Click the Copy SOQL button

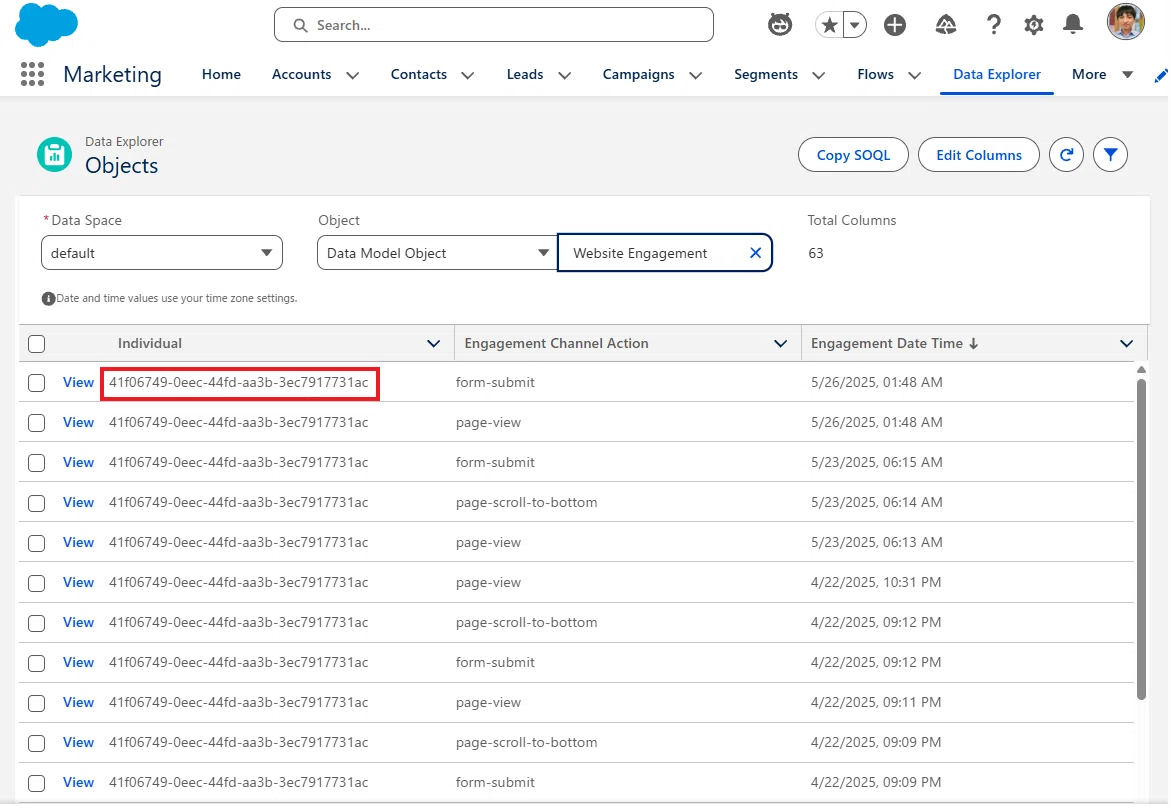854,155
